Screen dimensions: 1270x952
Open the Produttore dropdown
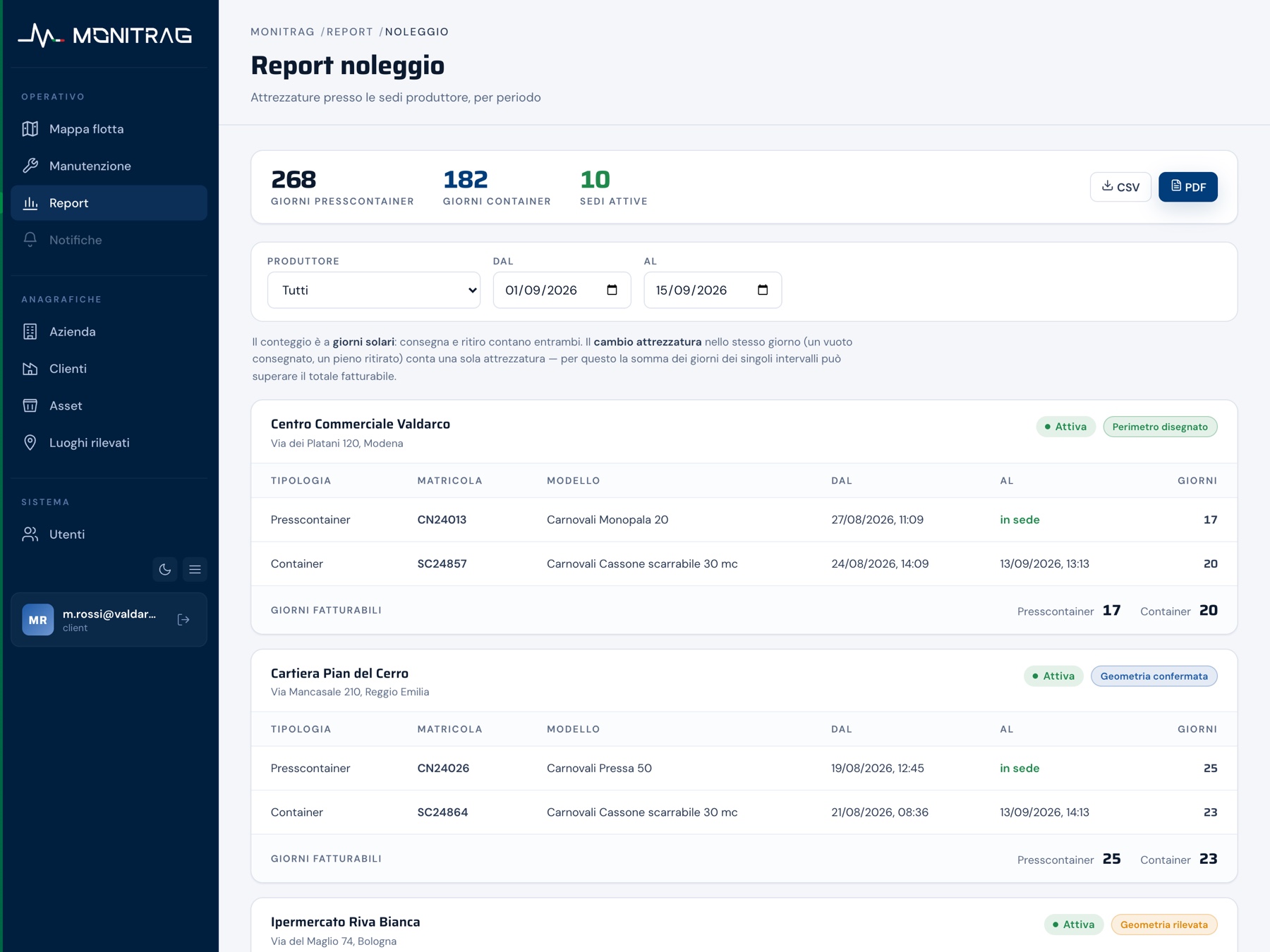374,290
